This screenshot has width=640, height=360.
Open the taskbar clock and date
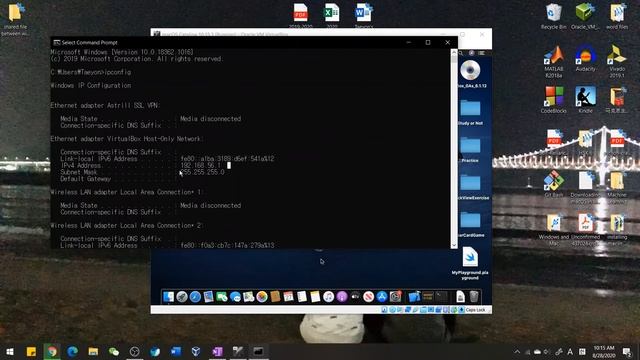pos(604,351)
